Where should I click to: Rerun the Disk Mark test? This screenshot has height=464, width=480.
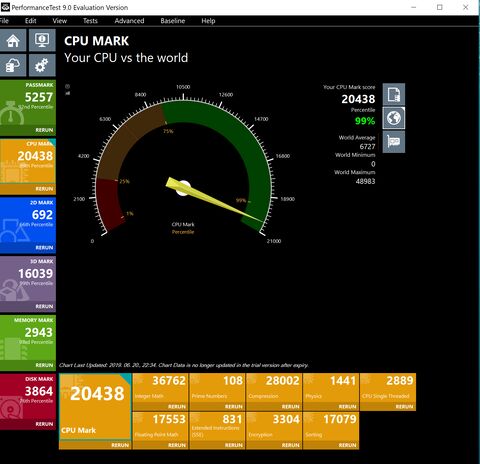click(x=44, y=424)
